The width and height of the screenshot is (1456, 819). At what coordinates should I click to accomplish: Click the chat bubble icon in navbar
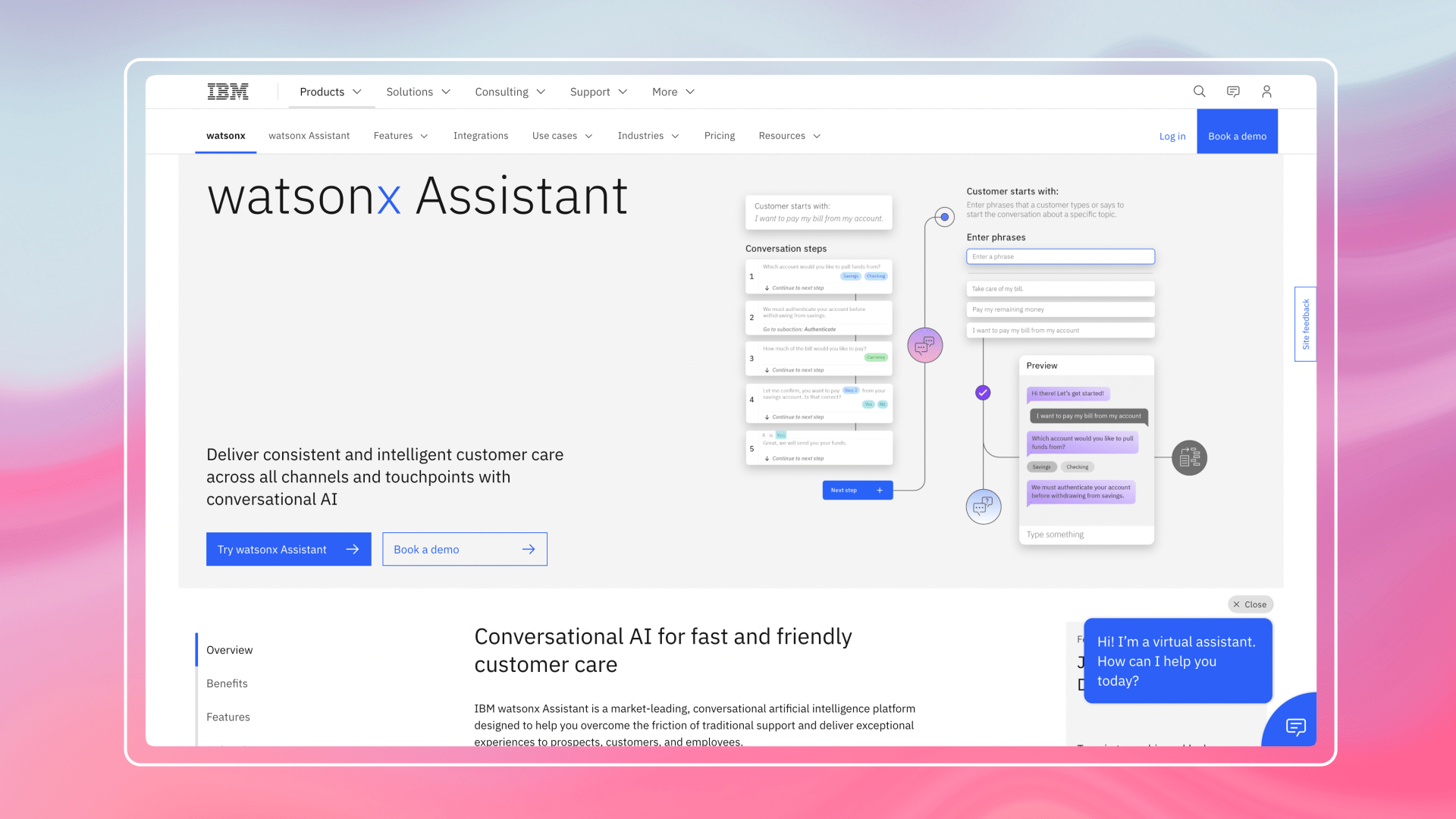pos(1233,91)
